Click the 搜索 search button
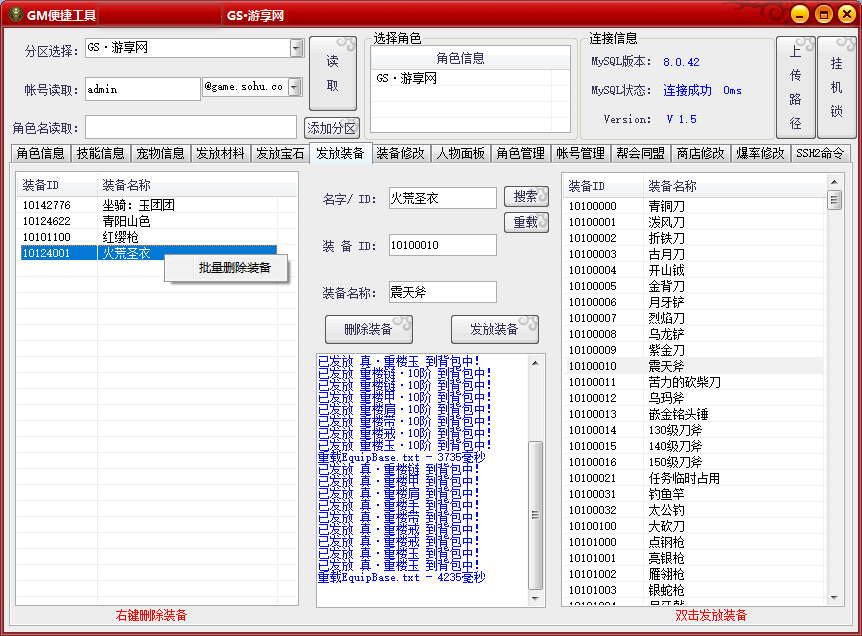 click(526, 196)
